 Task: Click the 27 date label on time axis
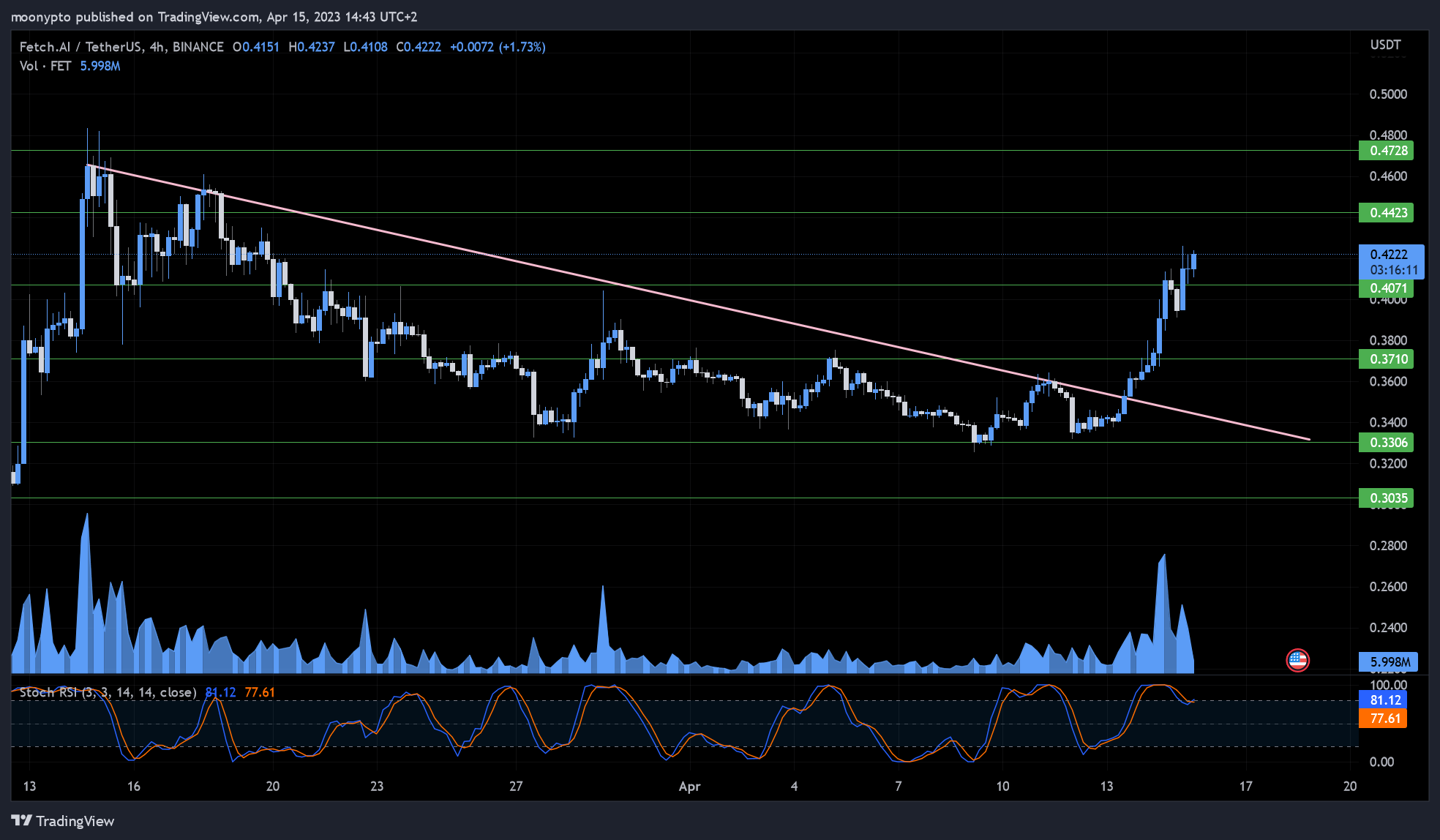click(516, 786)
